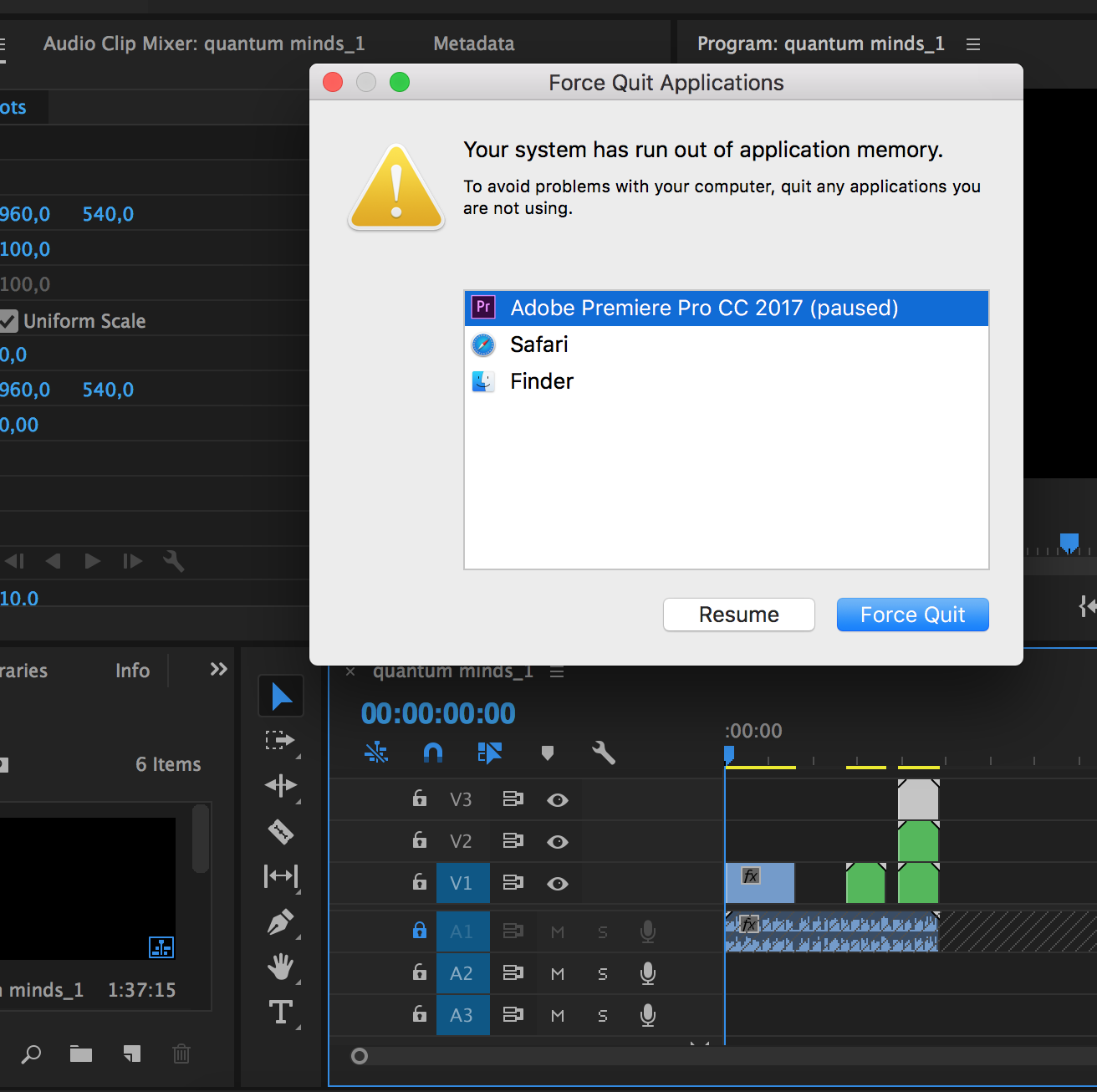Toggle the Uniform Scale checkbox
The height and width of the screenshot is (1092, 1097).
click(x=8, y=321)
